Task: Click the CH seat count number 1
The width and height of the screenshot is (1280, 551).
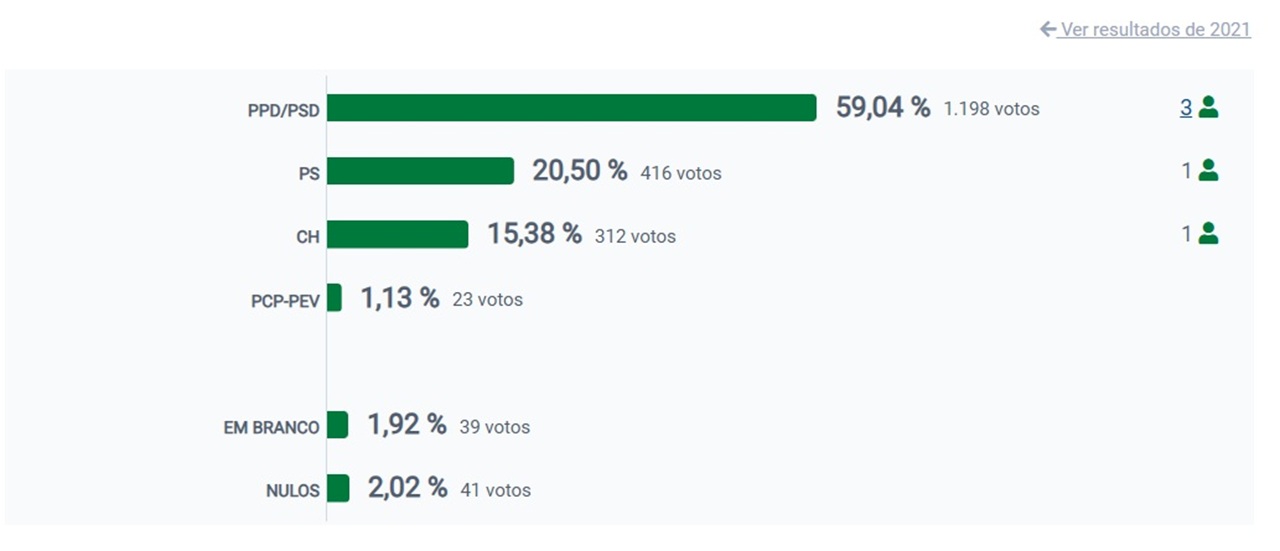Action: [x=1186, y=234]
